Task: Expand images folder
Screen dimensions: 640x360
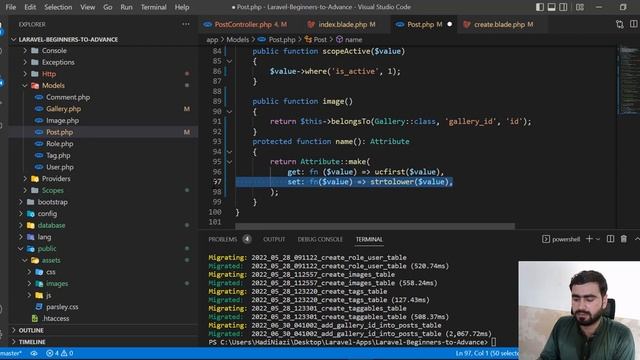Action: coord(57,283)
